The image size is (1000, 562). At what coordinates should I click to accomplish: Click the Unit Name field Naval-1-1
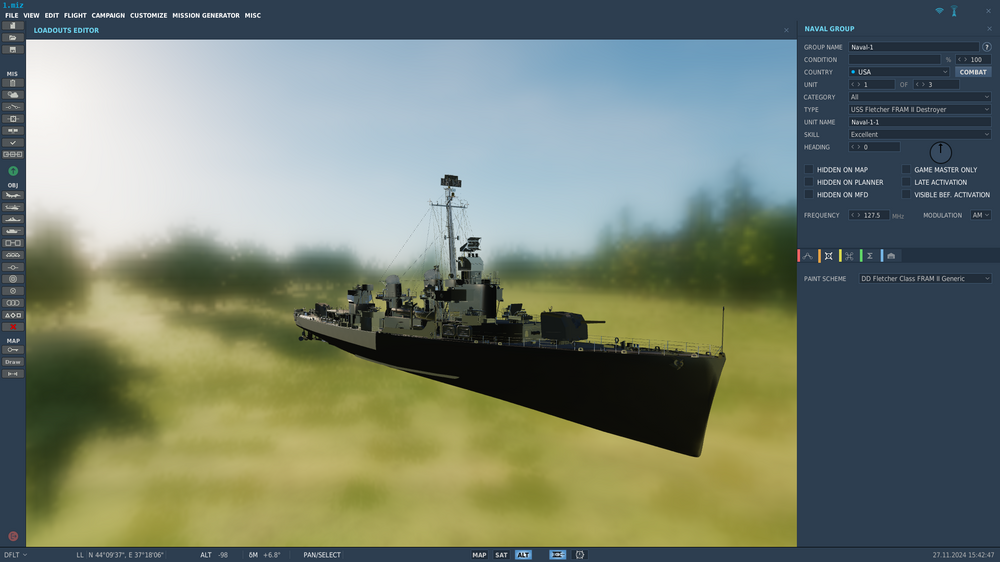click(x=920, y=122)
